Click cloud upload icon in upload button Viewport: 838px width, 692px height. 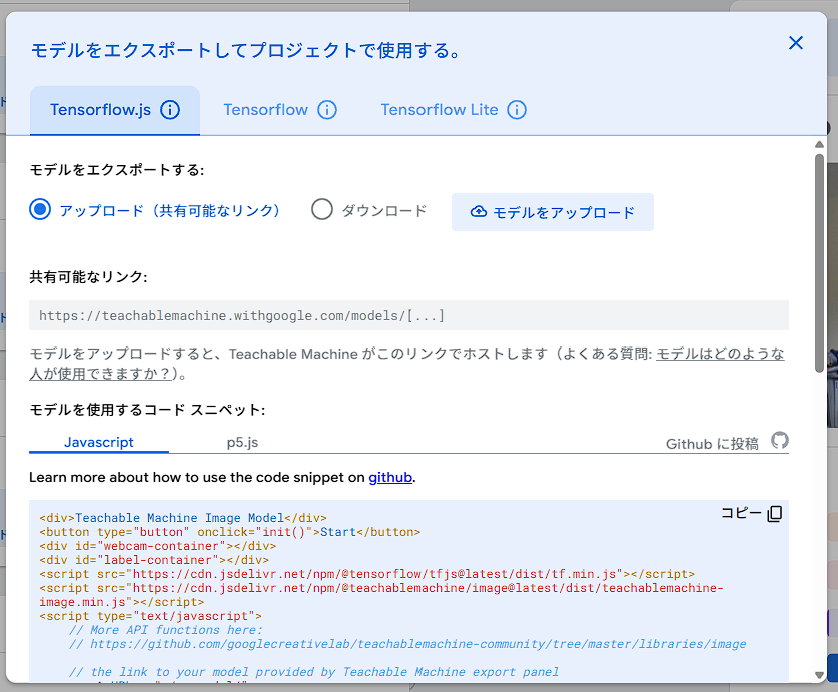pos(478,212)
